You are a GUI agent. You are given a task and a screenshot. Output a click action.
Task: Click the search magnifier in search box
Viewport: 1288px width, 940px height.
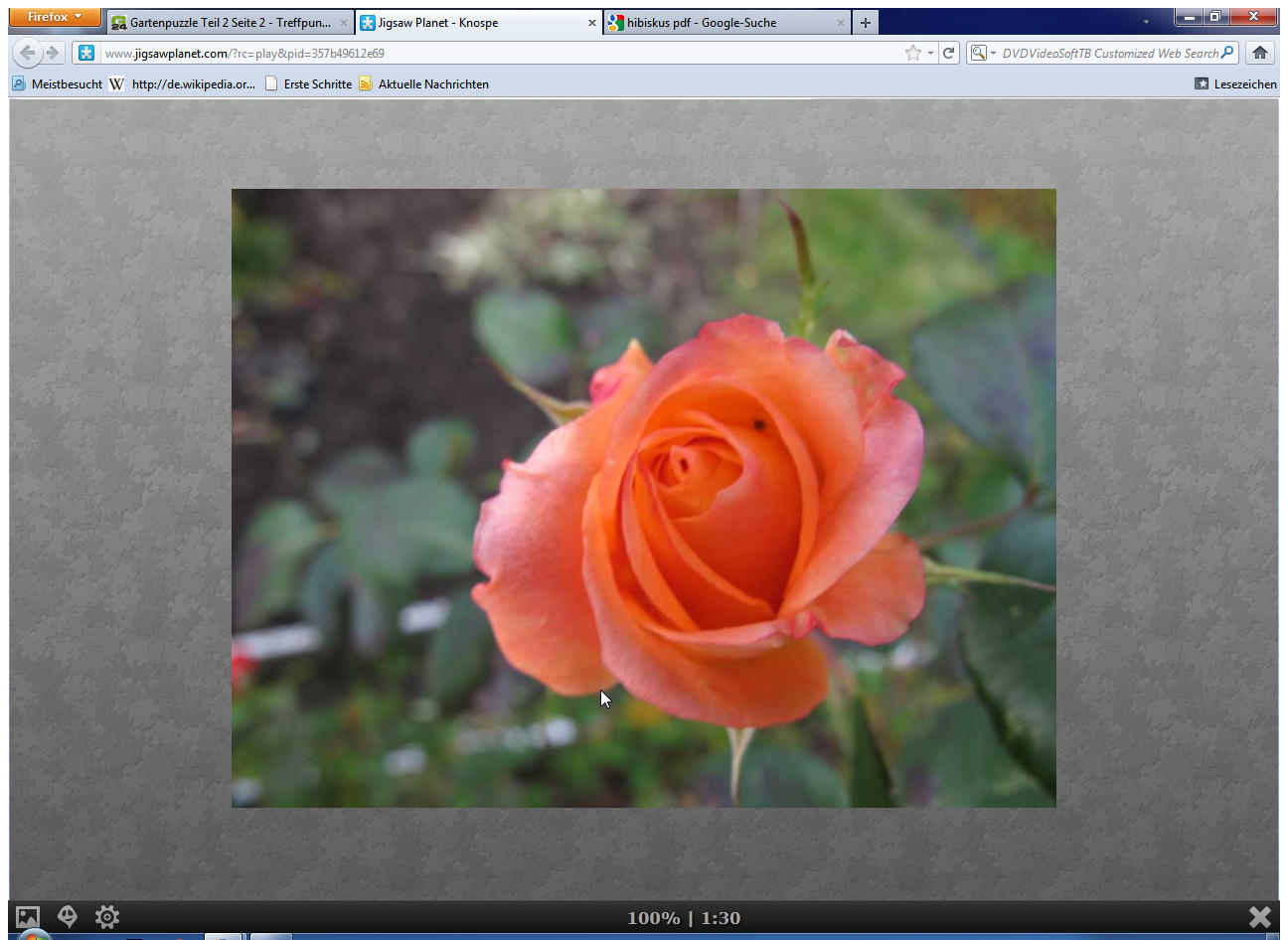pyautogui.click(x=1227, y=54)
